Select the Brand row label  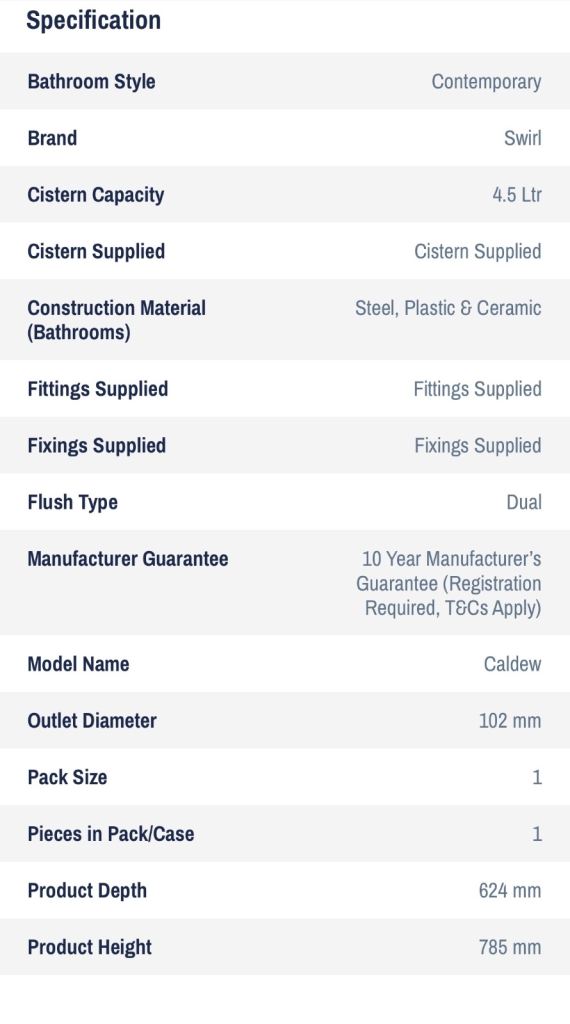[52, 138]
